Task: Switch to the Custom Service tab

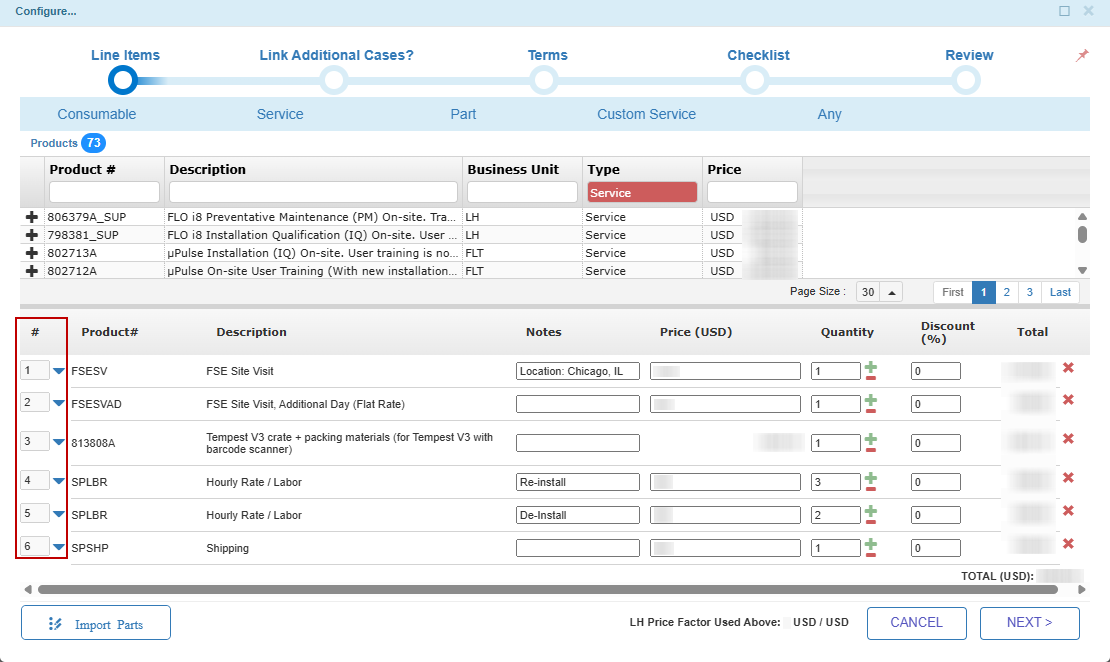Action: coord(646,114)
